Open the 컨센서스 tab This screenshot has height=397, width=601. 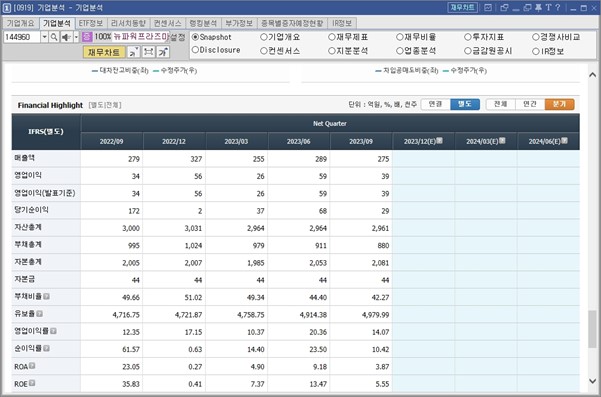click(x=167, y=23)
